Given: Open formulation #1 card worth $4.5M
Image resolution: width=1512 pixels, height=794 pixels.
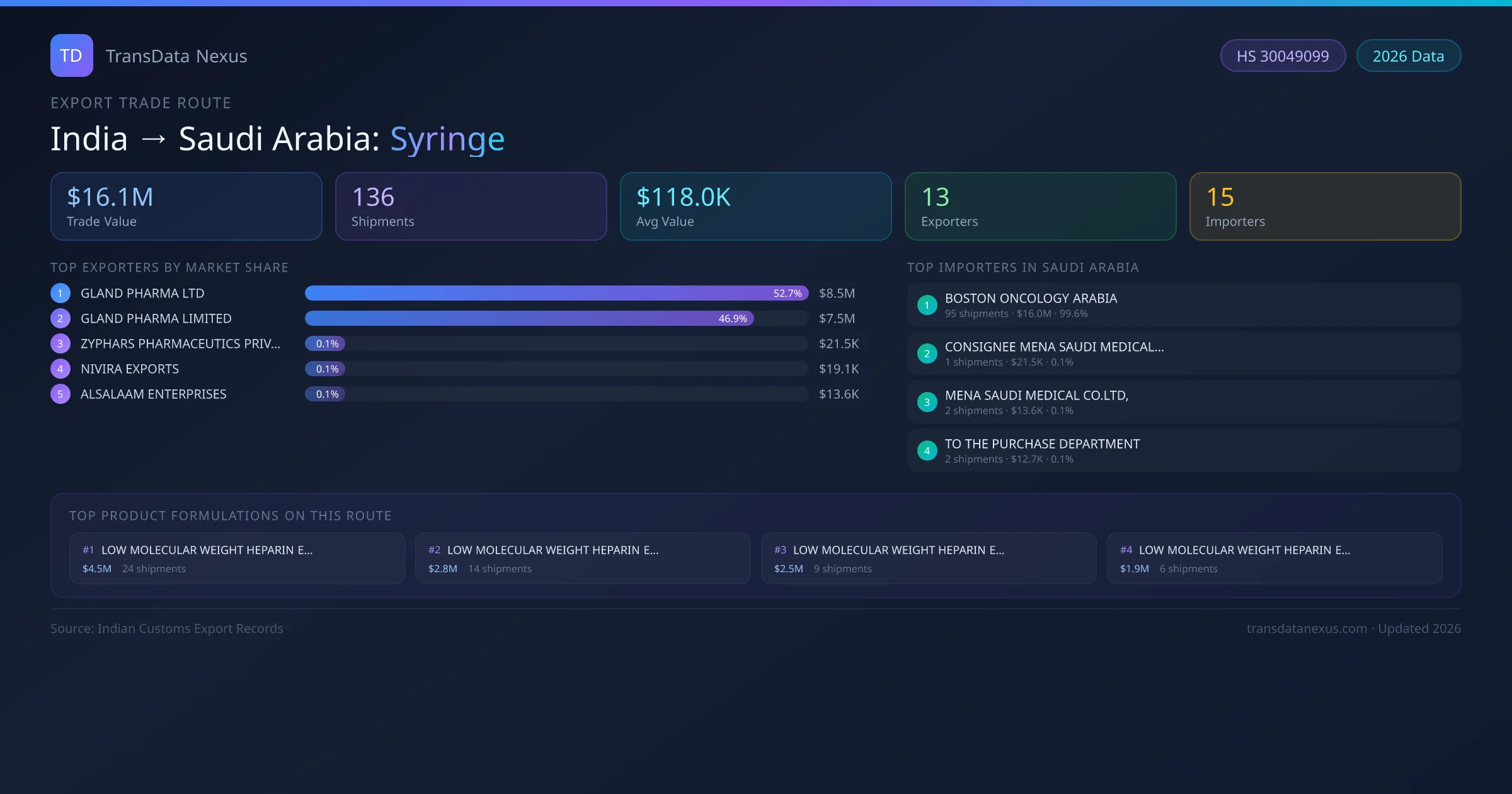Looking at the screenshot, I should click(x=237, y=558).
